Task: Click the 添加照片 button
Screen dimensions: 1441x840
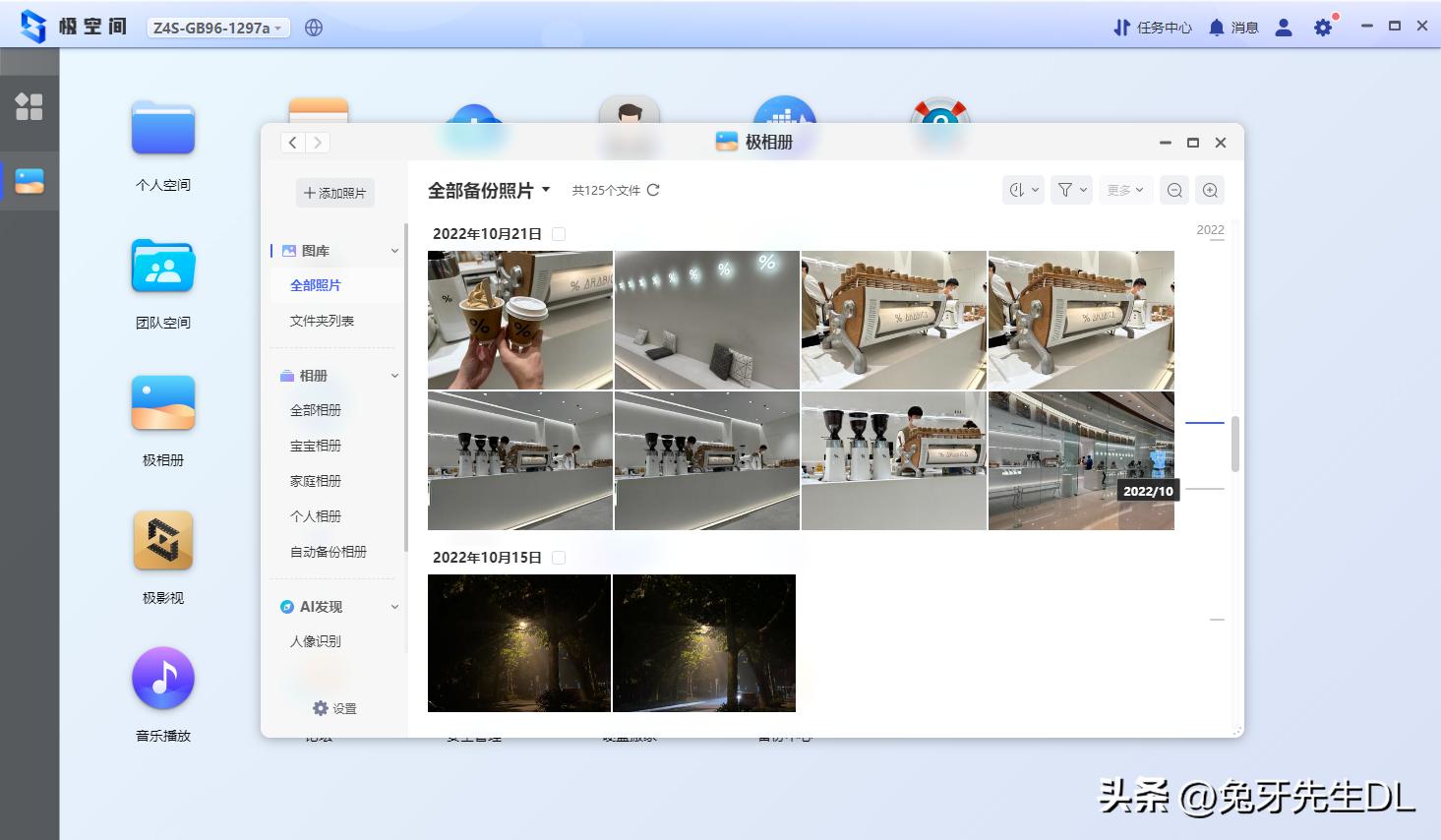Action: [x=335, y=193]
